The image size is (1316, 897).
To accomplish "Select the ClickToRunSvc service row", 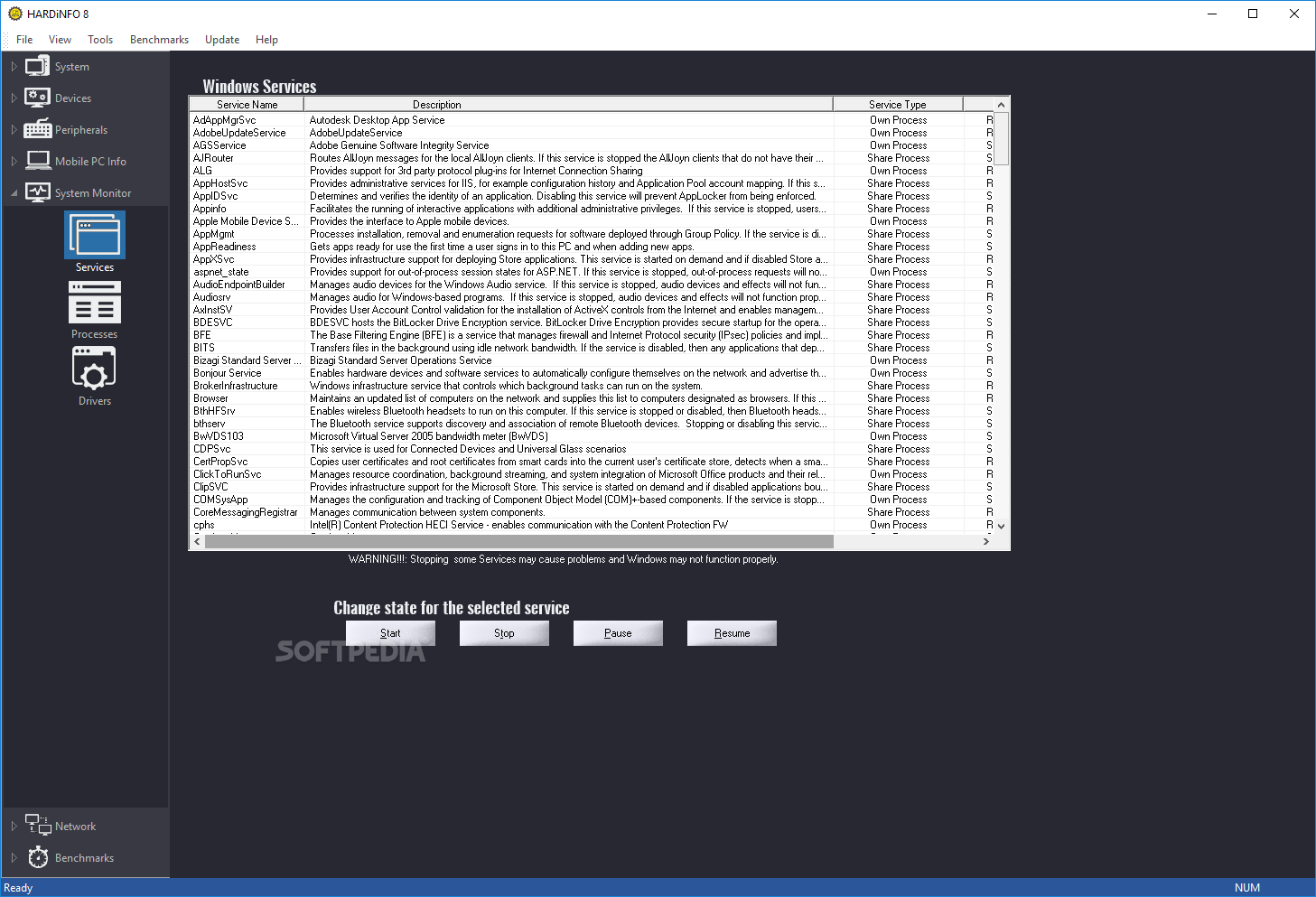I will [591, 474].
